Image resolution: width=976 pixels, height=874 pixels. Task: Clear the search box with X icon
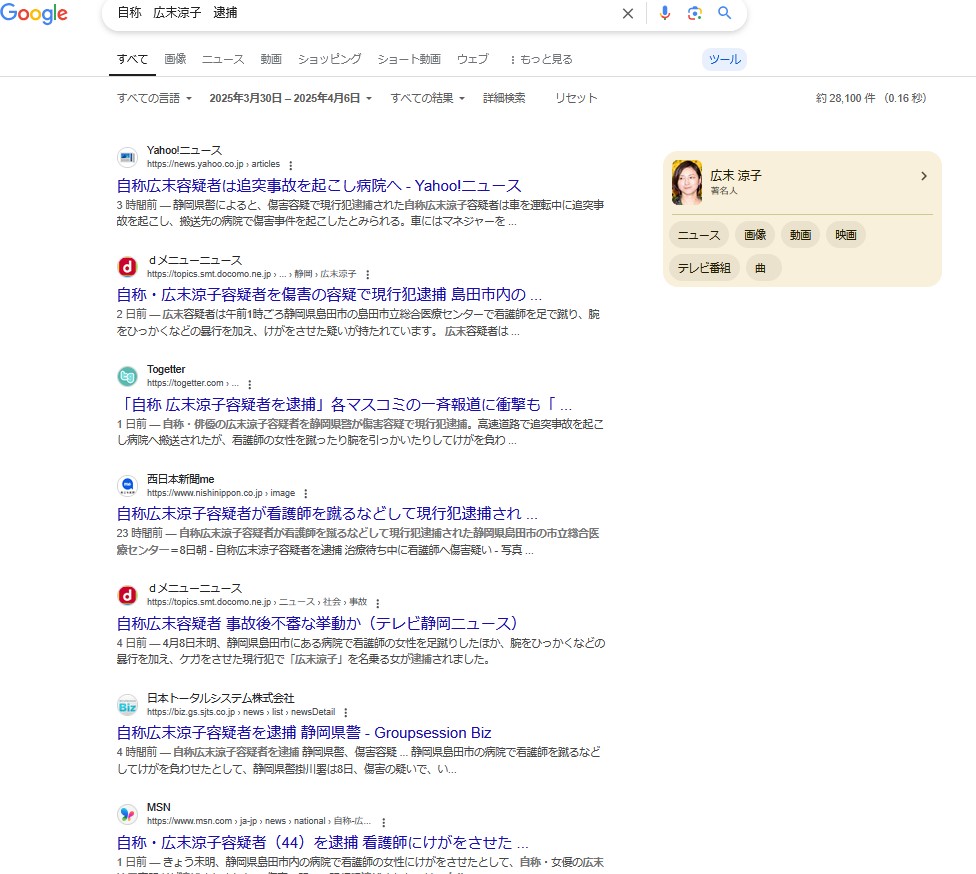pyautogui.click(x=627, y=13)
